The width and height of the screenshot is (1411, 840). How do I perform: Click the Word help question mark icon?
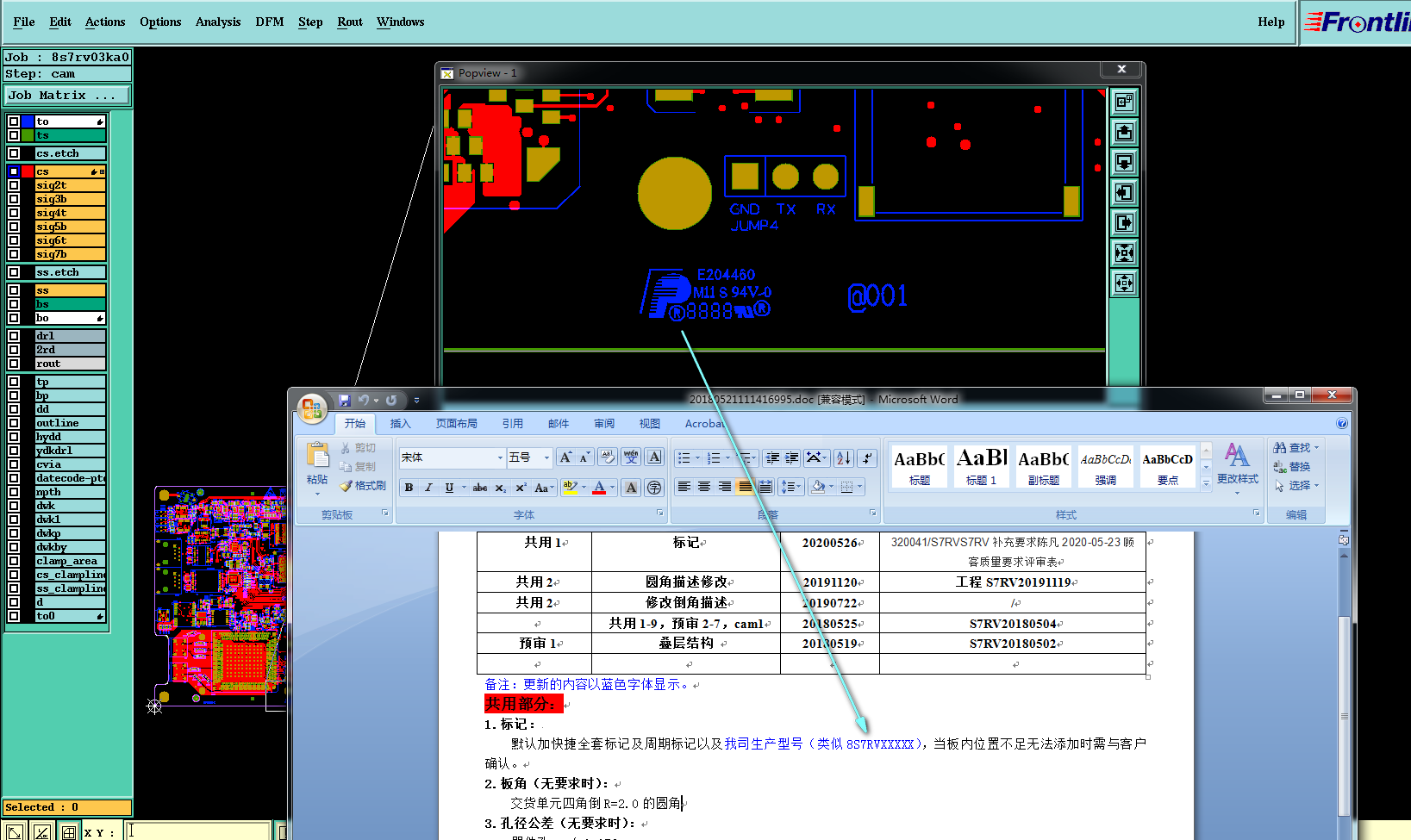[1341, 423]
